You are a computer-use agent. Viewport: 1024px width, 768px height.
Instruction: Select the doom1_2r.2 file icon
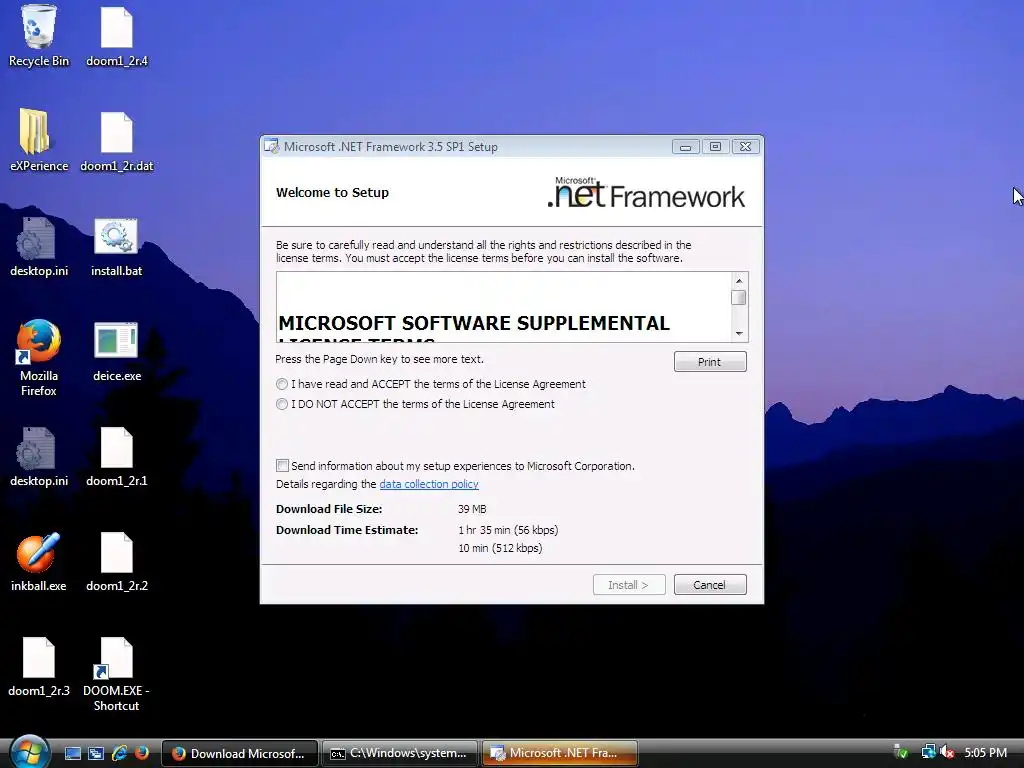[117, 561]
